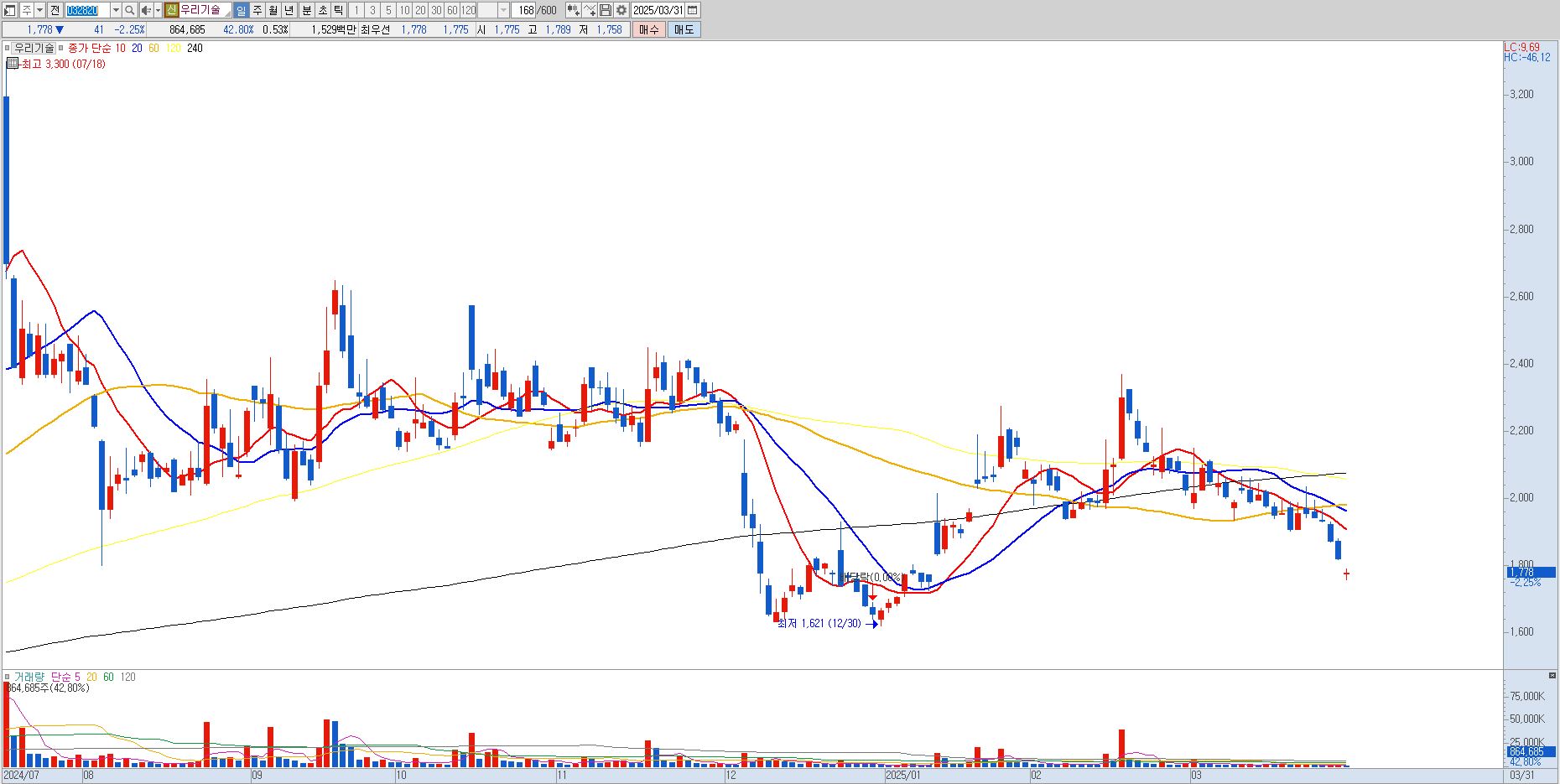1560x784 pixels.
Task: Click the 120 moving average yellow legend label
Action: pos(174,49)
